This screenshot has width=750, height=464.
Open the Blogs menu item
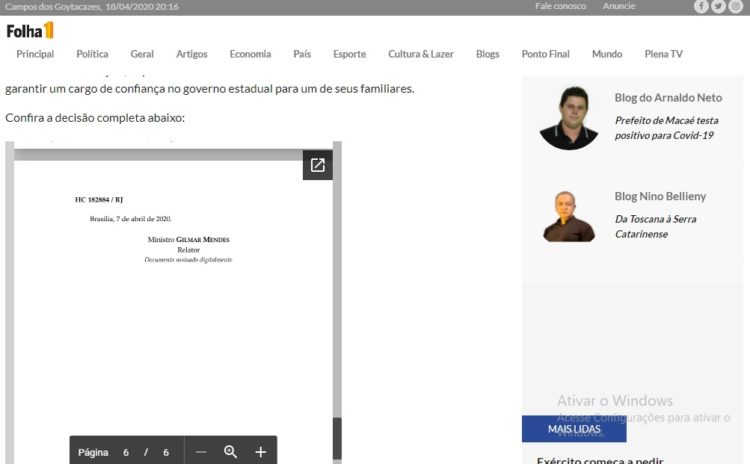(487, 54)
